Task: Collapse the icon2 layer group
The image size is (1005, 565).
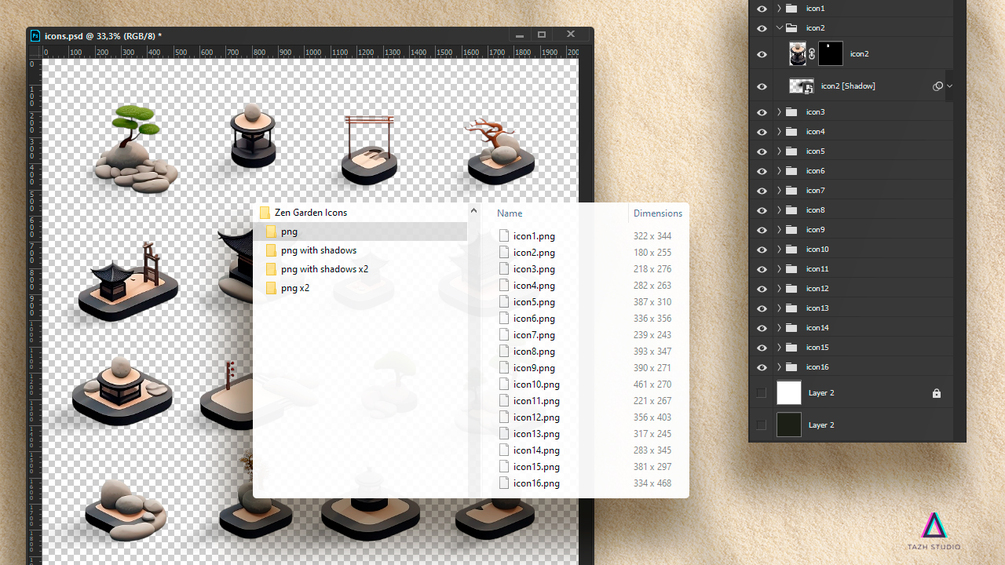Action: point(779,28)
